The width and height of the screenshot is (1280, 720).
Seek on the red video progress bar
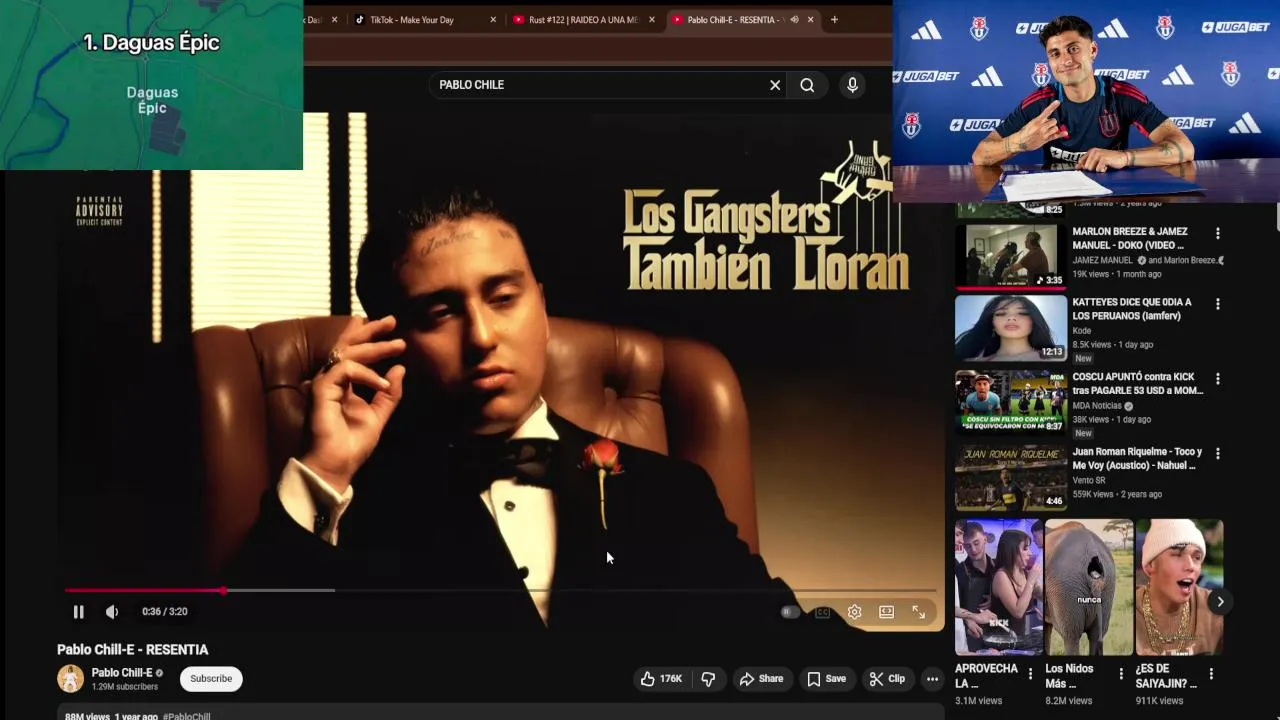click(x=500, y=590)
